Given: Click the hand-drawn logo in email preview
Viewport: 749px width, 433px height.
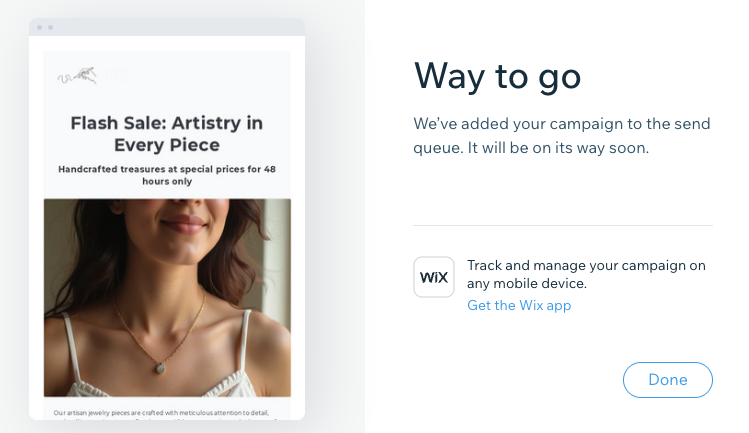Looking at the screenshot, I should click(x=77, y=76).
